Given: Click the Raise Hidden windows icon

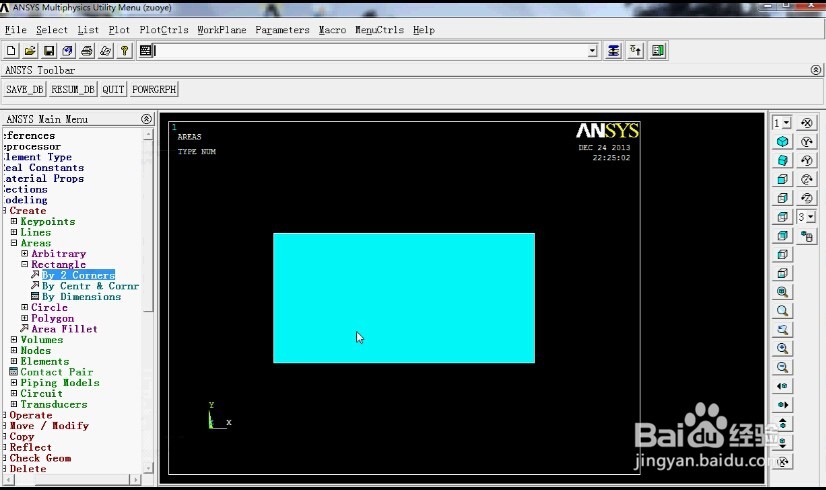Looking at the screenshot, I should point(614,51).
